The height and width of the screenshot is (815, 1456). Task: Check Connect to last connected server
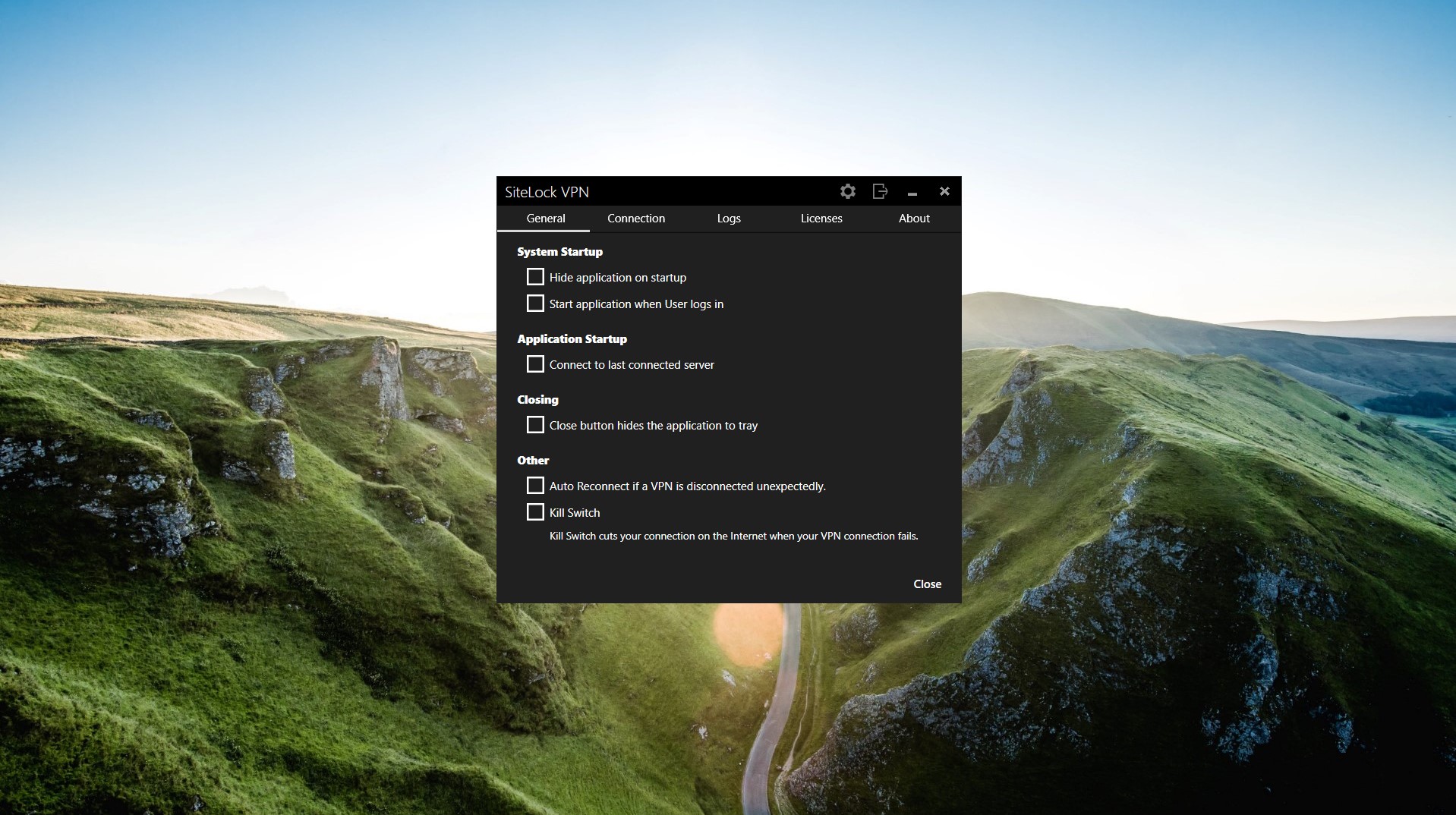tap(535, 364)
